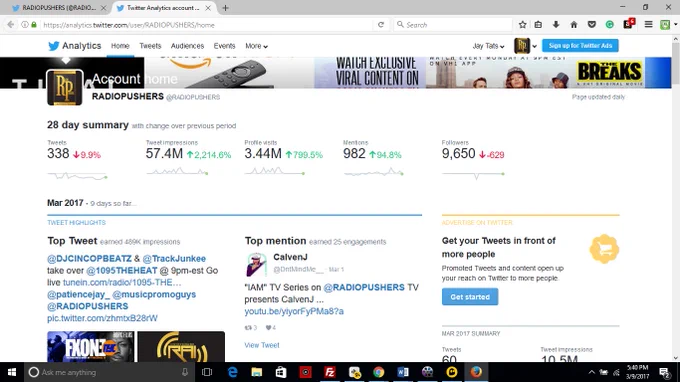Open the pic.twitter.com link

[x=102, y=318]
